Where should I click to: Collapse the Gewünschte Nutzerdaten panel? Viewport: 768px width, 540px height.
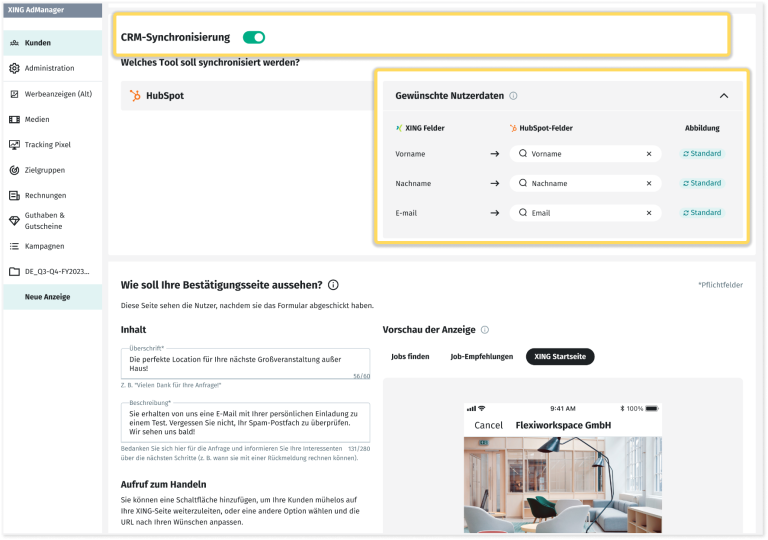coord(724,96)
